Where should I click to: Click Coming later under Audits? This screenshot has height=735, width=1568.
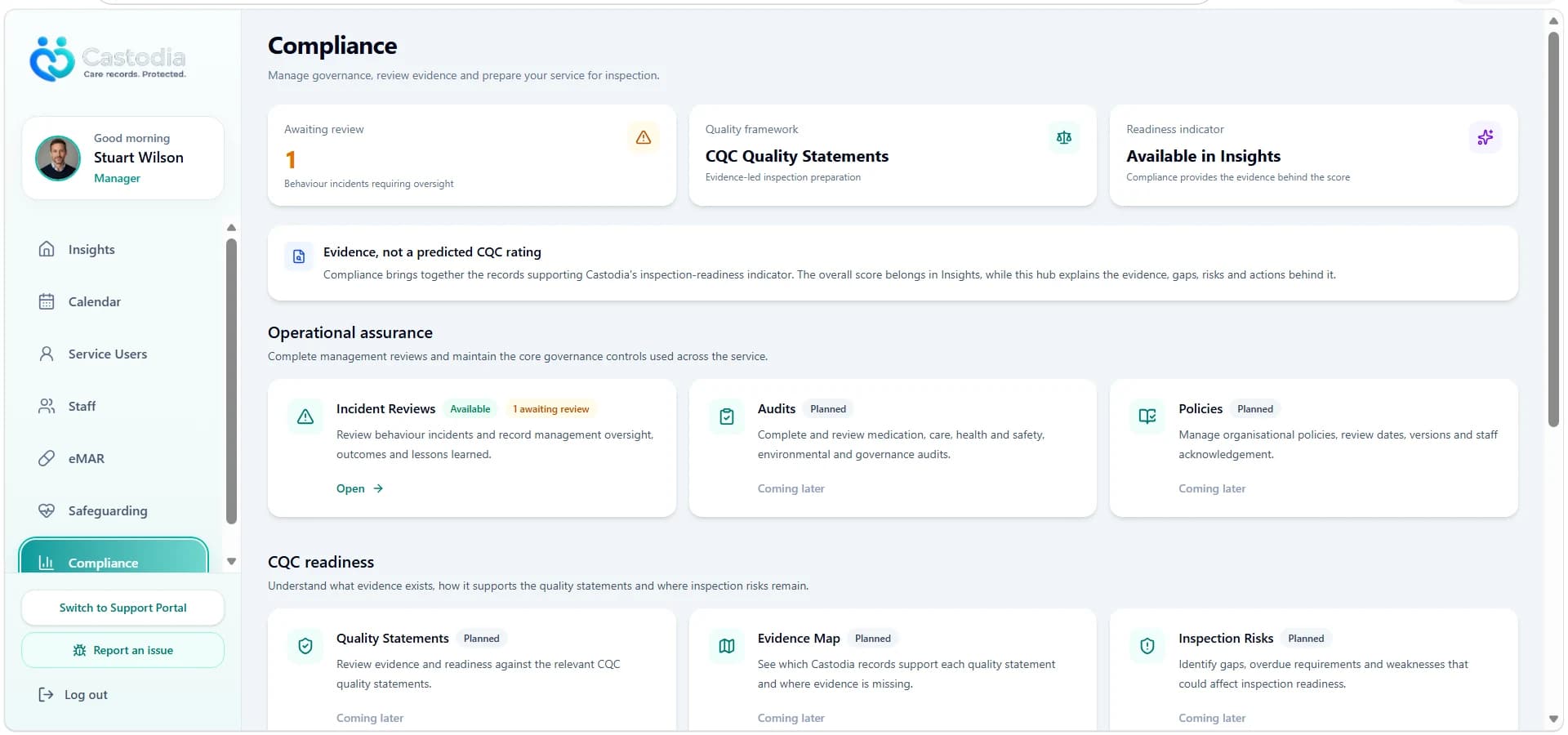coord(791,488)
